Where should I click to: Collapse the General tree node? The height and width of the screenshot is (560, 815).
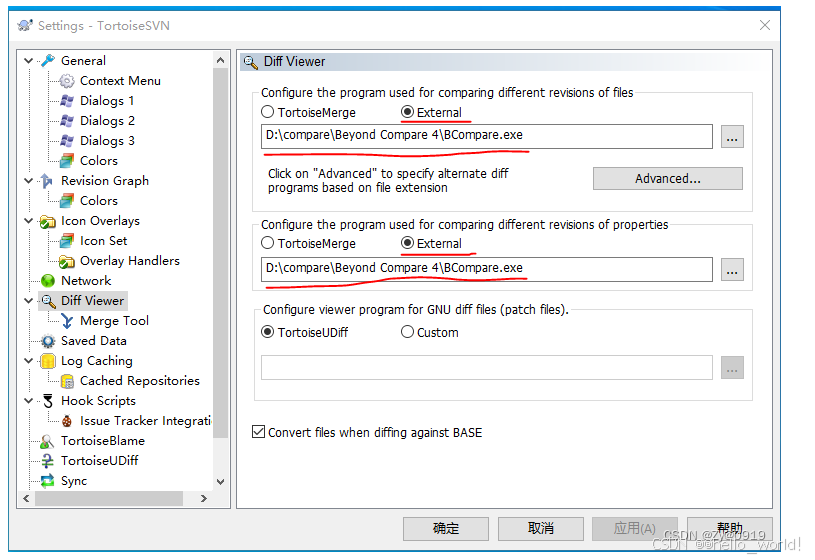pyautogui.click(x=29, y=61)
